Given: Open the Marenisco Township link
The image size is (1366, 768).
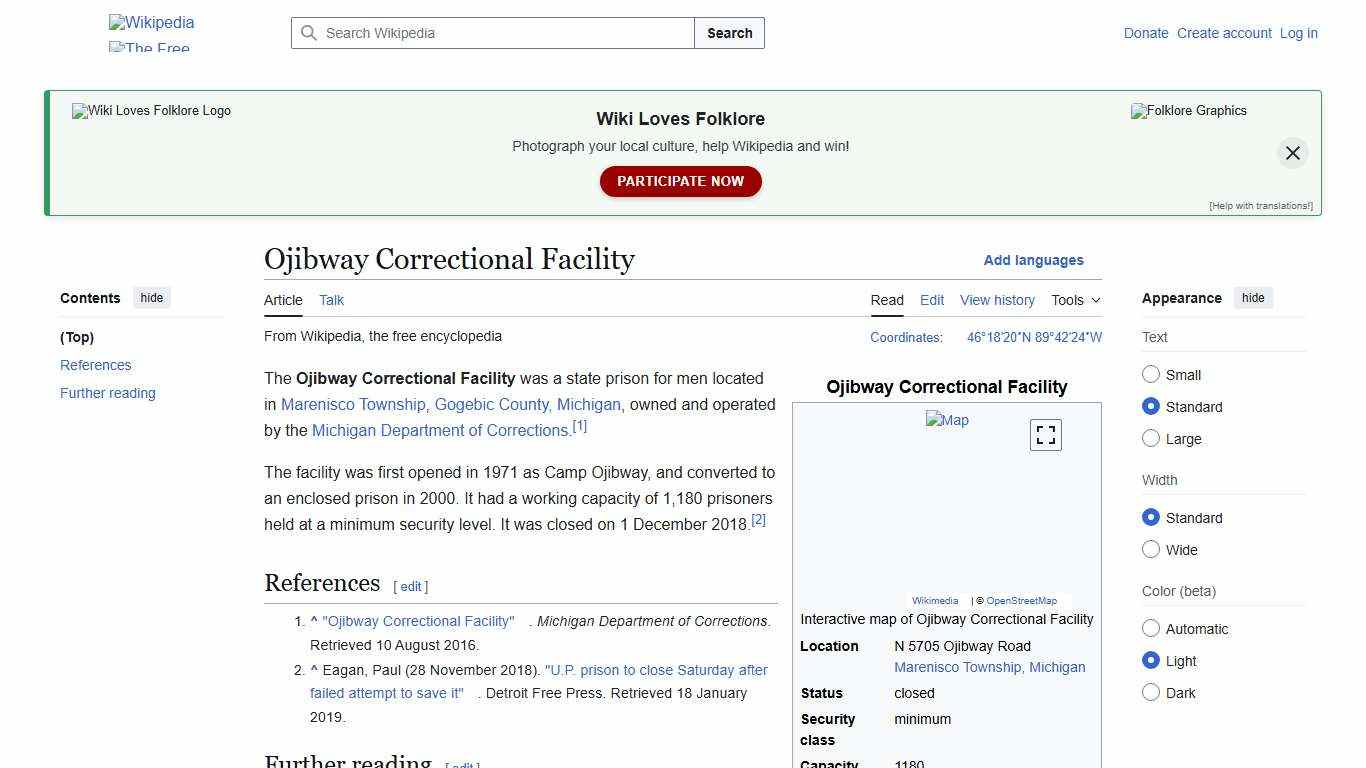Looking at the screenshot, I should click(x=352, y=404).
